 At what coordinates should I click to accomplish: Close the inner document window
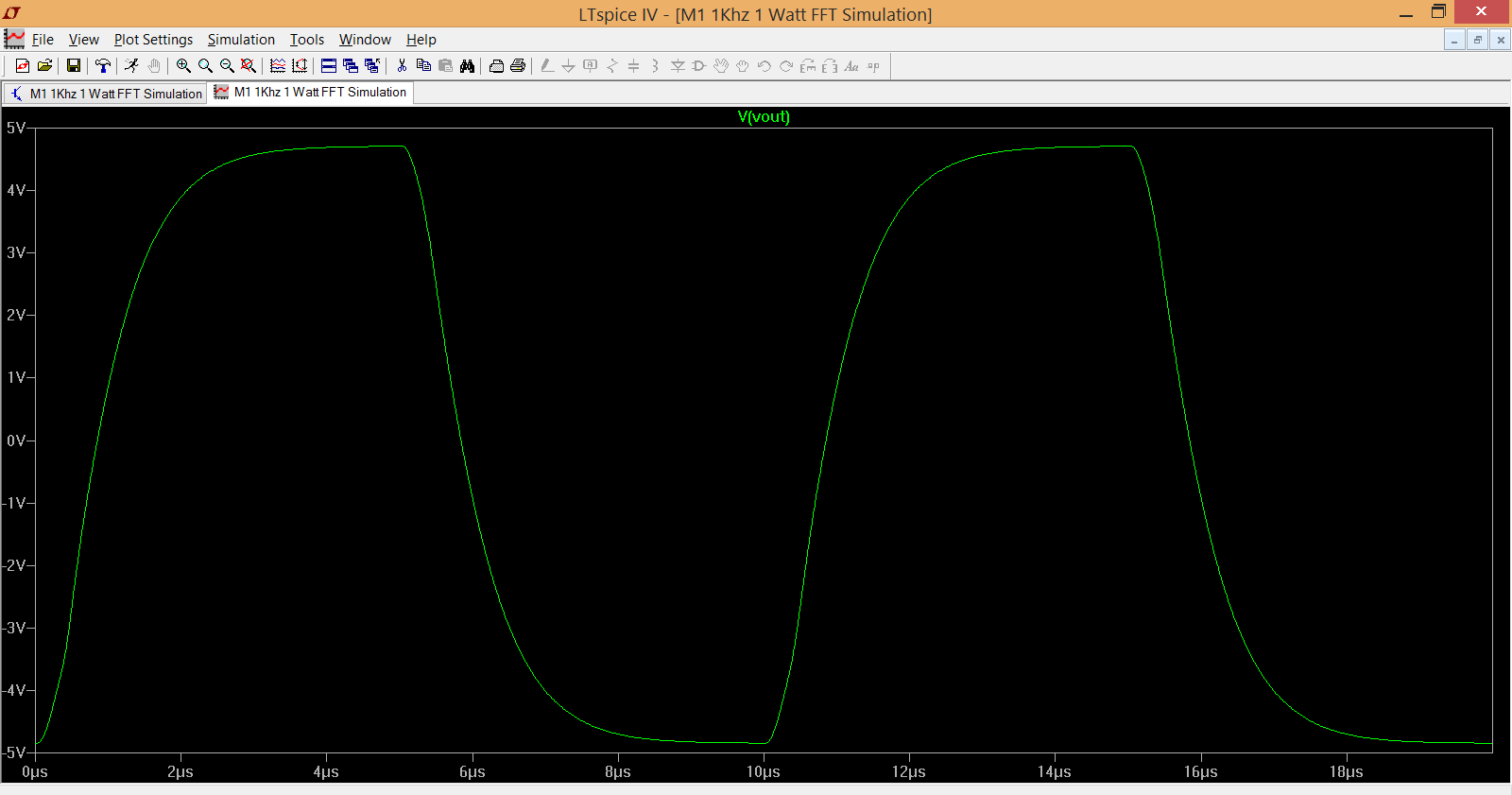pyautogui.click(x=1500, y=40)
